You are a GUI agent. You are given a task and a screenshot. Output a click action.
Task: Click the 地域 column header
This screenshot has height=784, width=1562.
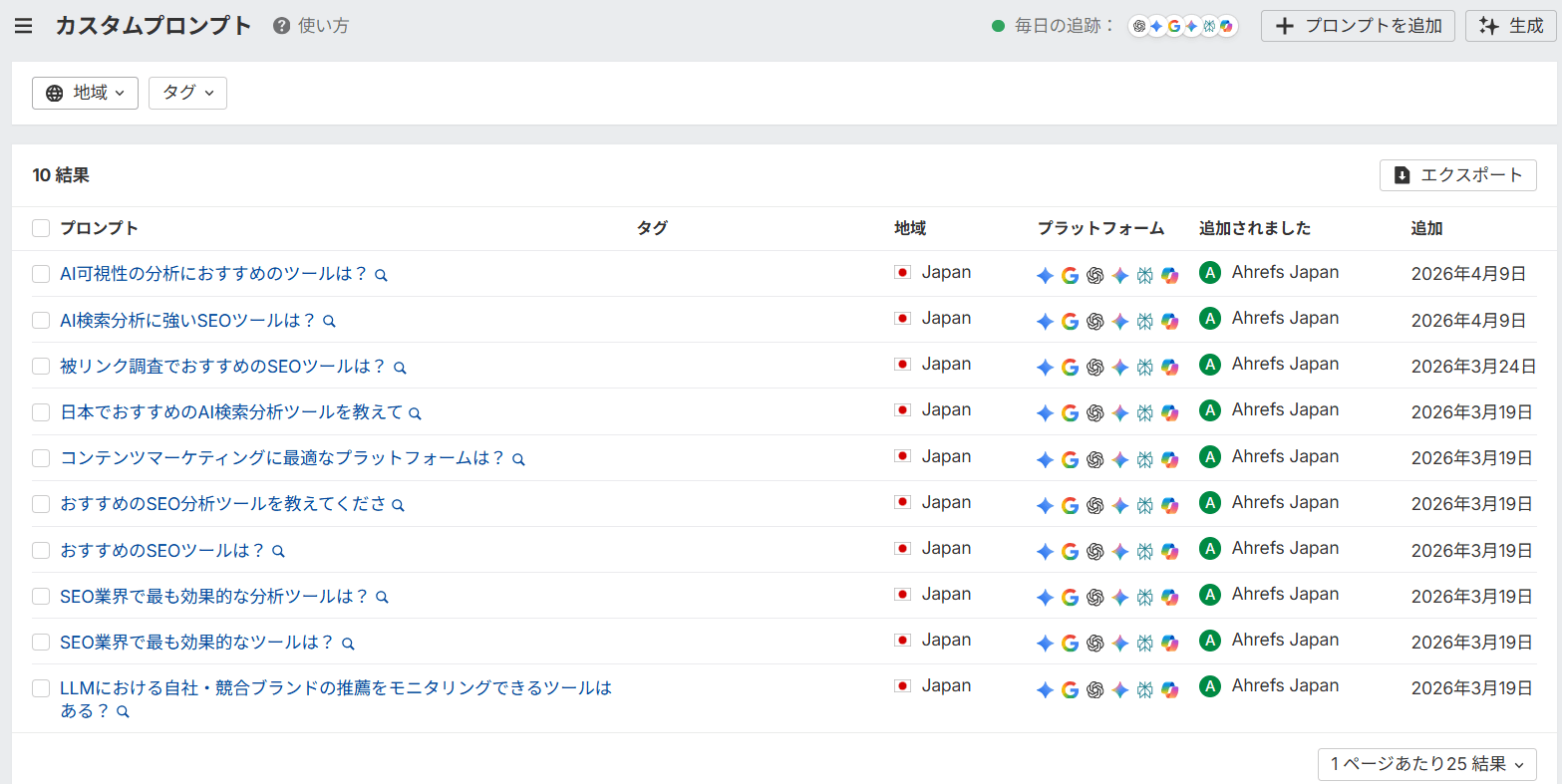coord(910,228)
